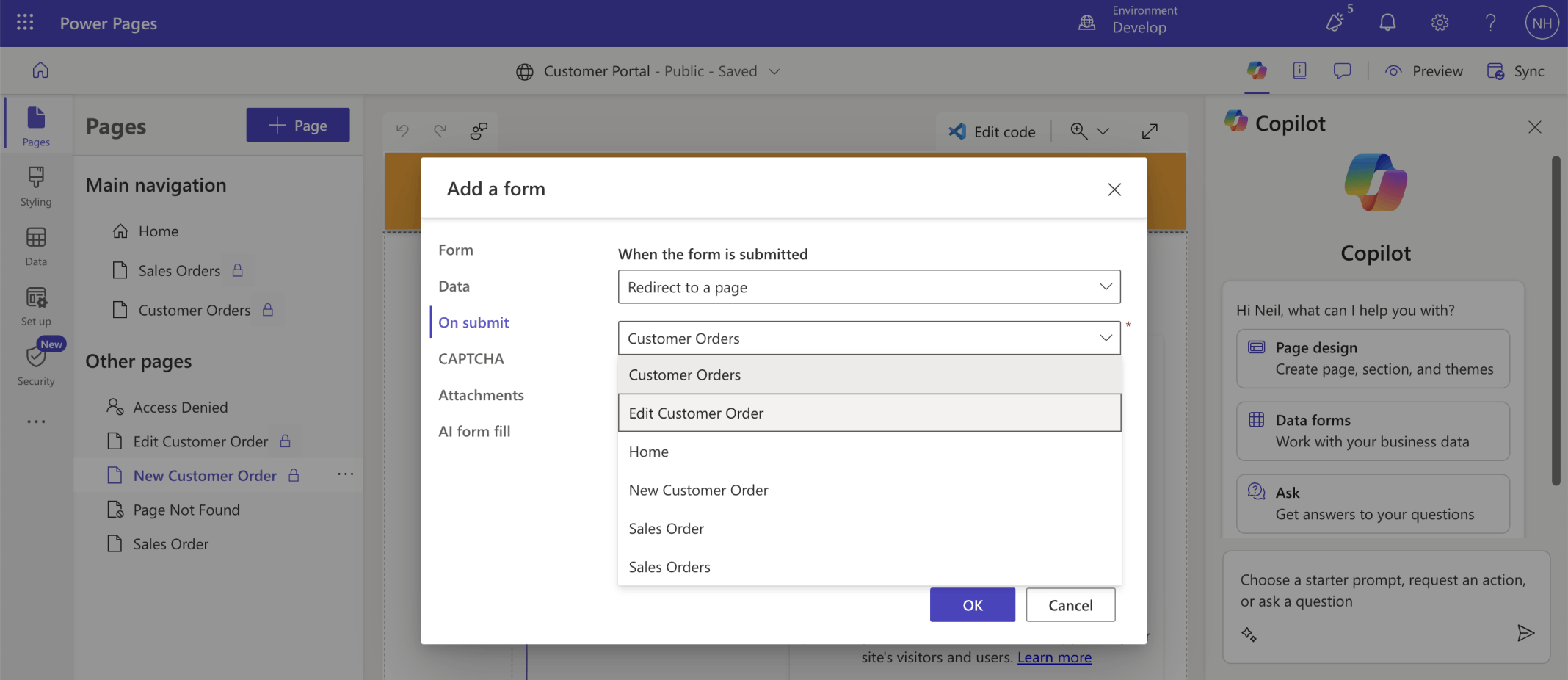The width and height of the screenshot is (1568, 680).
Task: Click the notifications bell icon
Action: [x=1387, y=23]
